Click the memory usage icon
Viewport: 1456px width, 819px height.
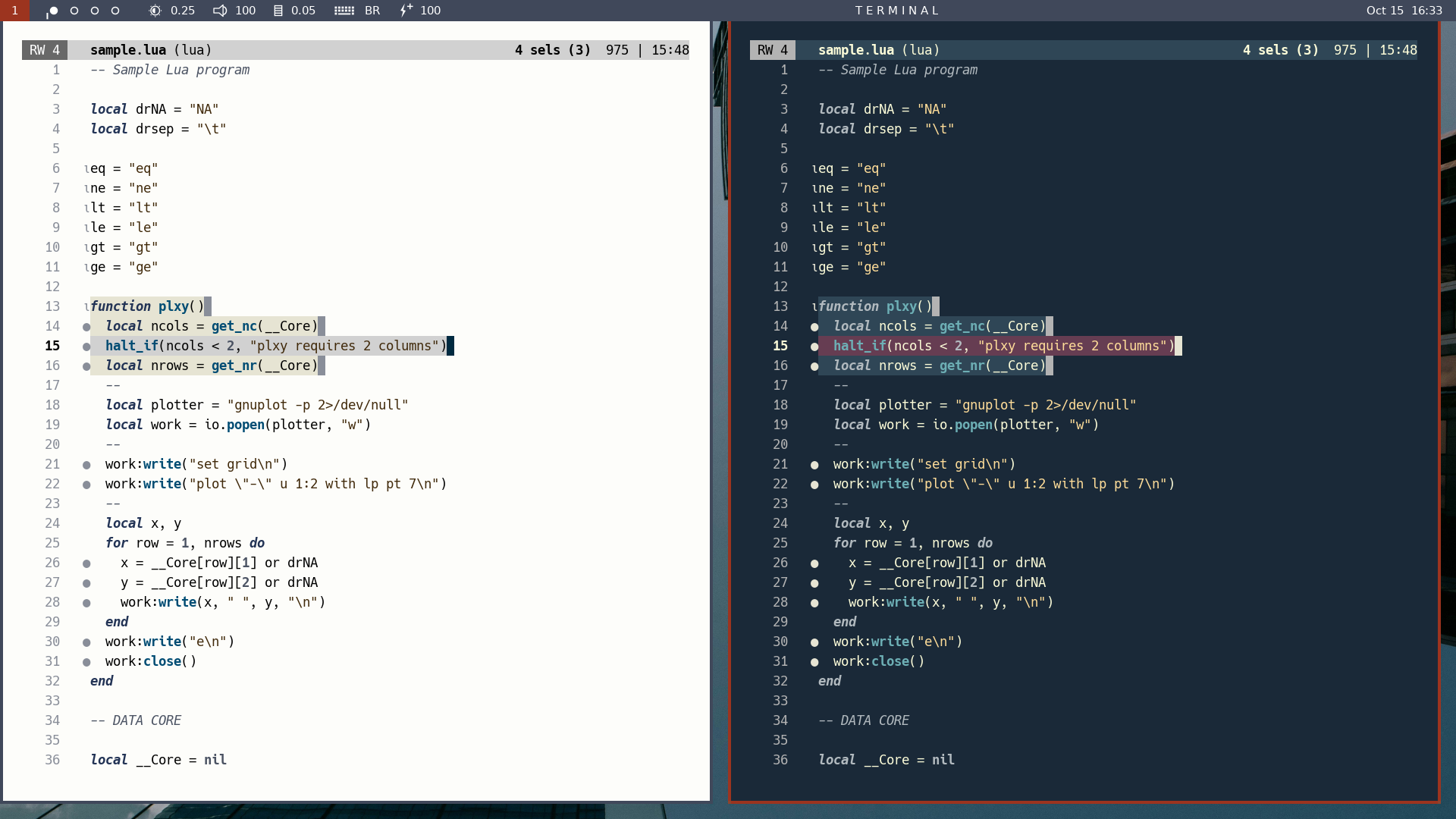pos(278,11)
